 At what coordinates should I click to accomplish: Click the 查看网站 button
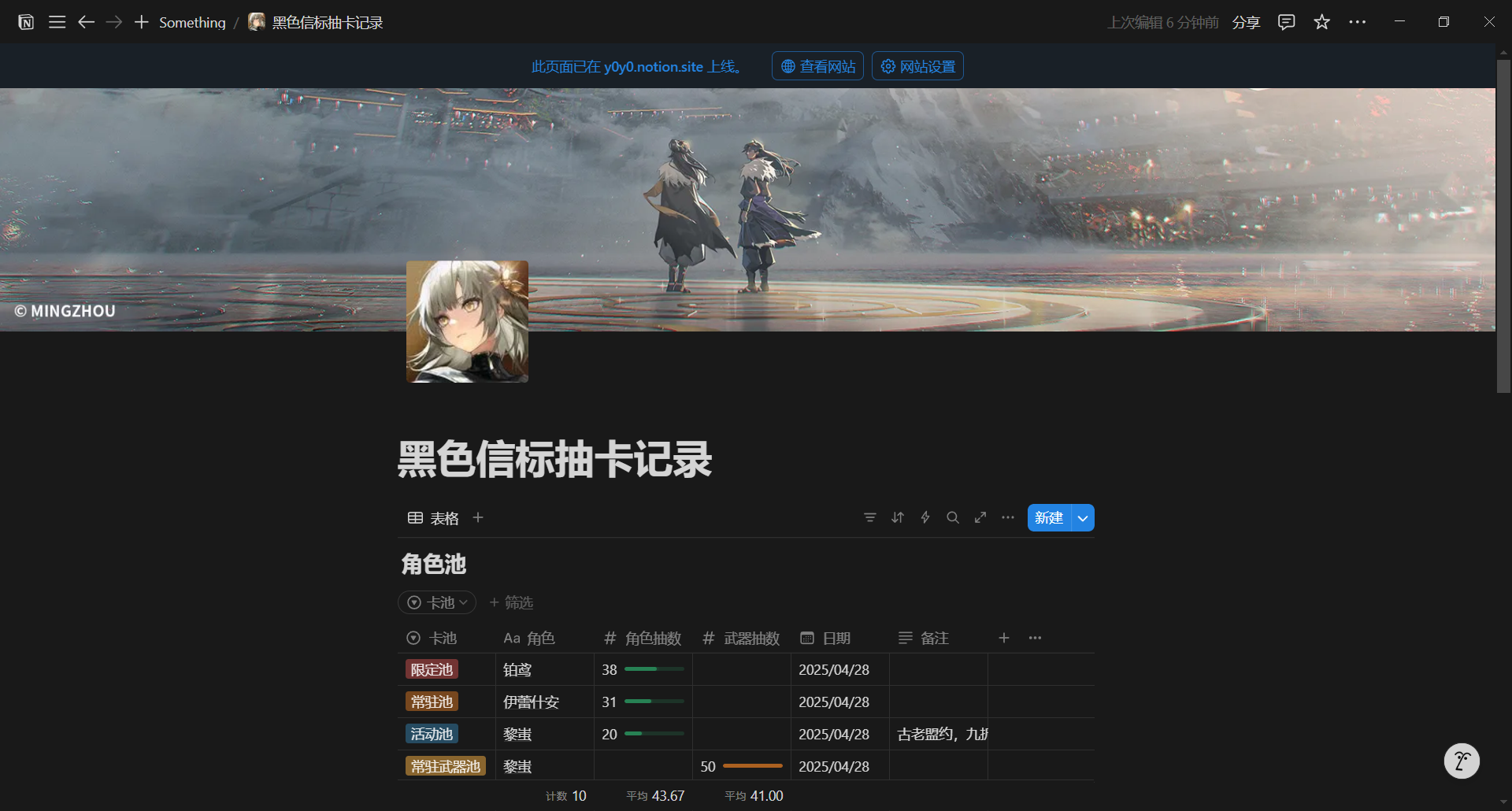[x=817, y=65]
